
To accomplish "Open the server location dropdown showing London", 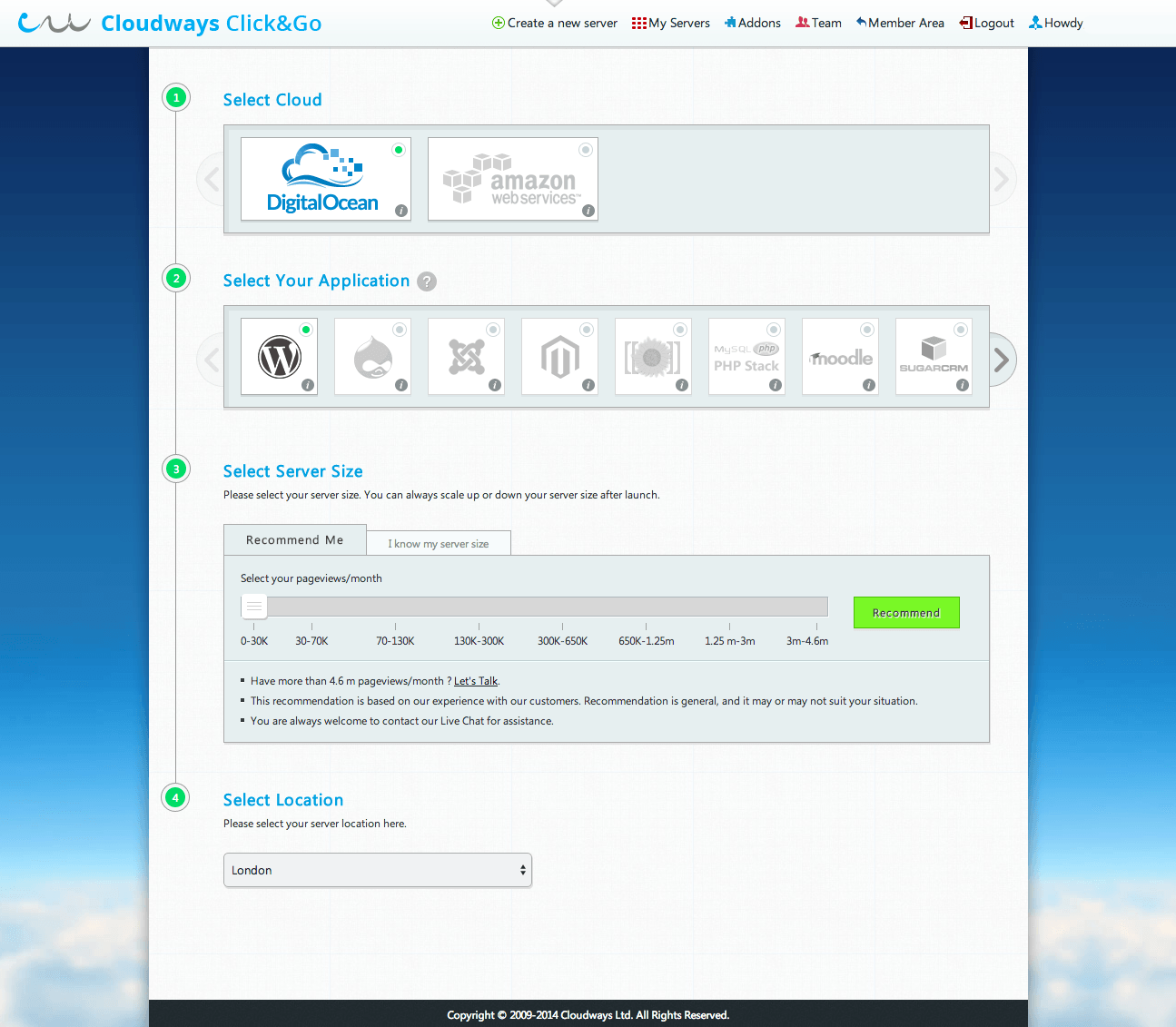I will (378, 870).
